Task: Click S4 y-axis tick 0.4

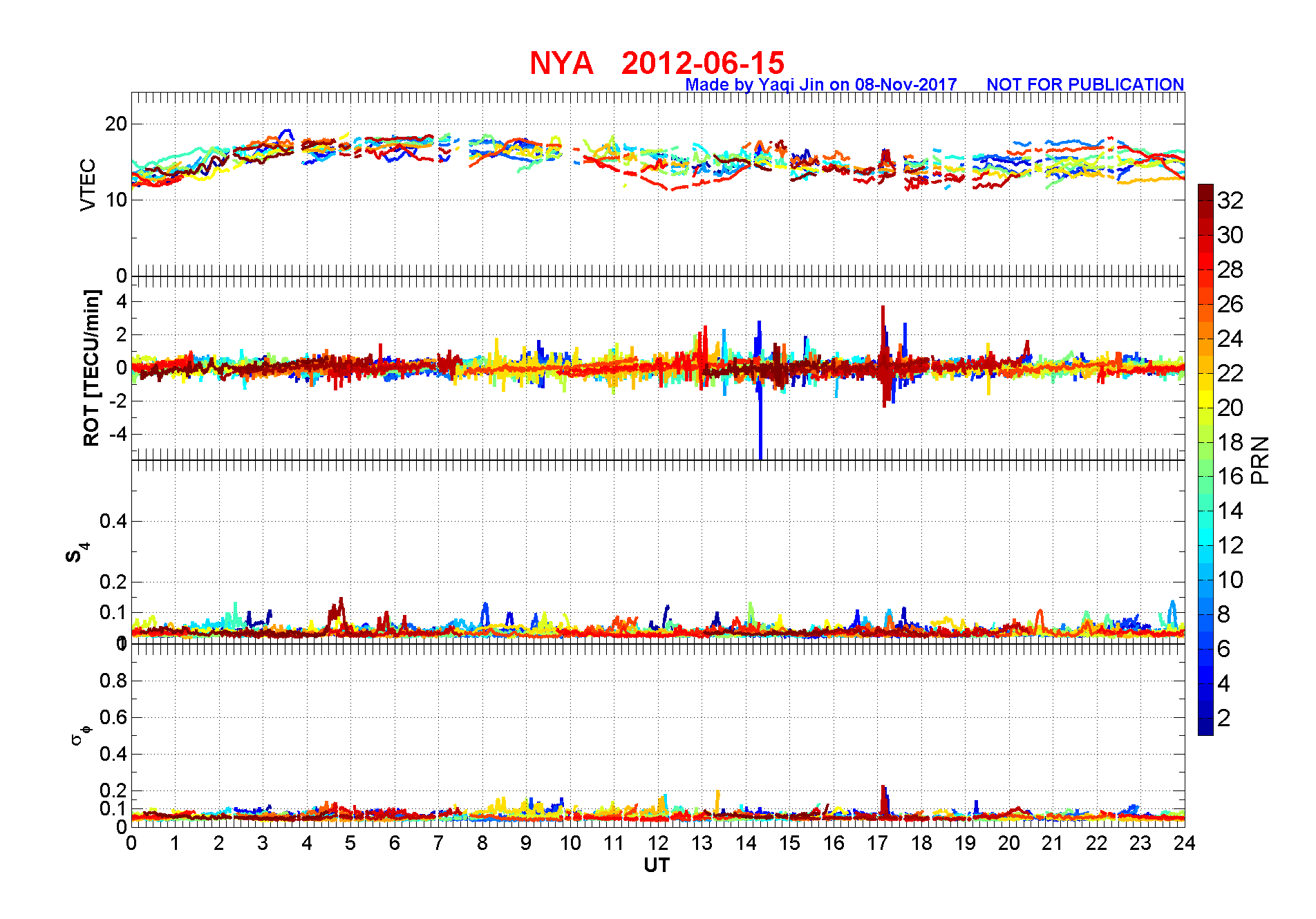Action: coord(113,521)
